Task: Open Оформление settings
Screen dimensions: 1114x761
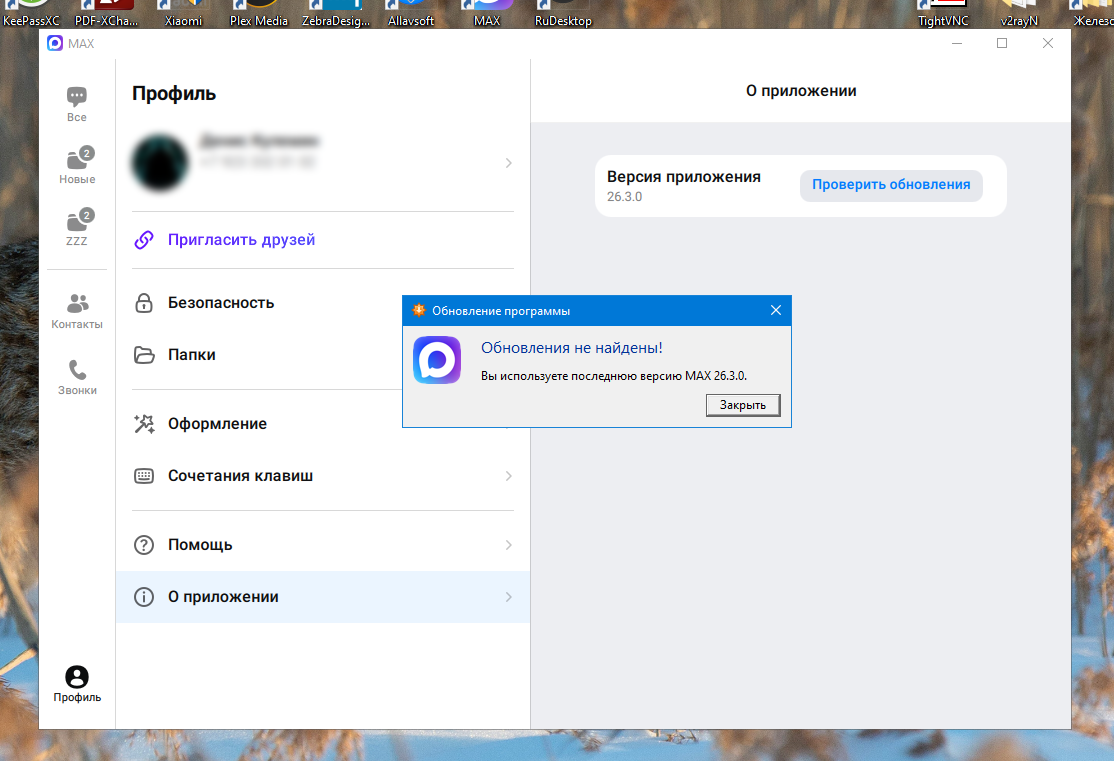Action: [x=323, y=423]
